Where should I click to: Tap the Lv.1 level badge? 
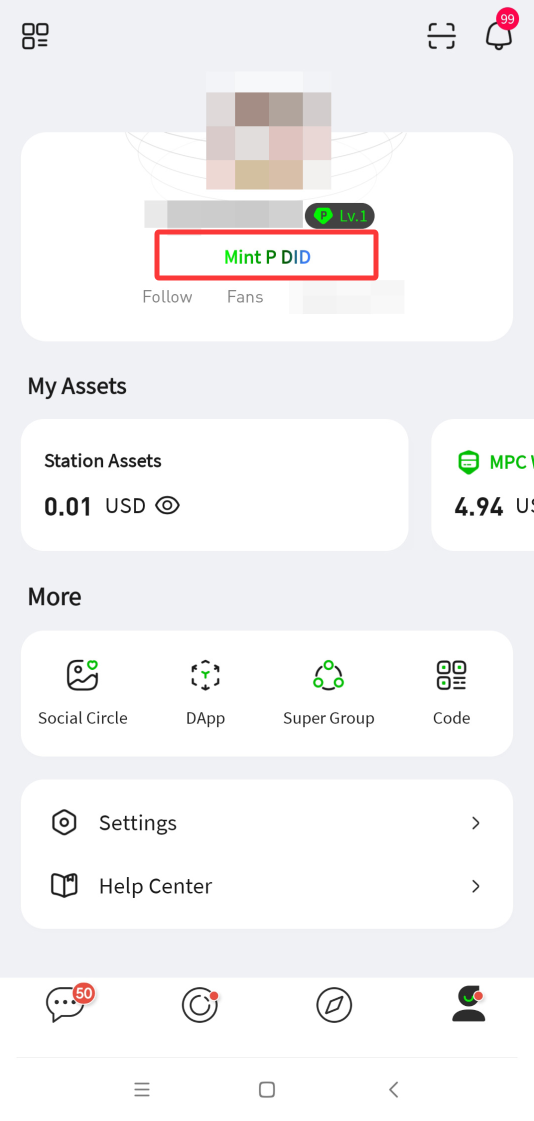(340, 215)
